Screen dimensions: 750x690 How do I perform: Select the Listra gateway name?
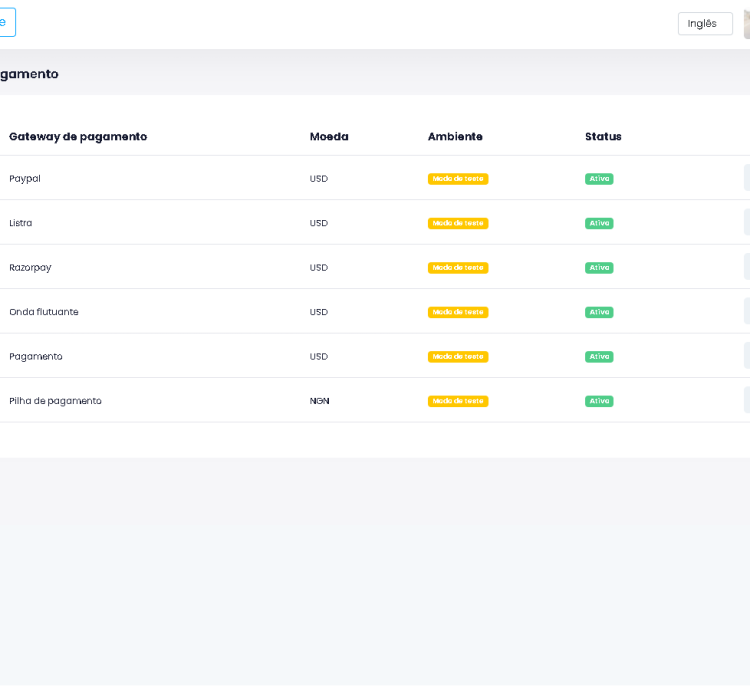click(21, 223)
